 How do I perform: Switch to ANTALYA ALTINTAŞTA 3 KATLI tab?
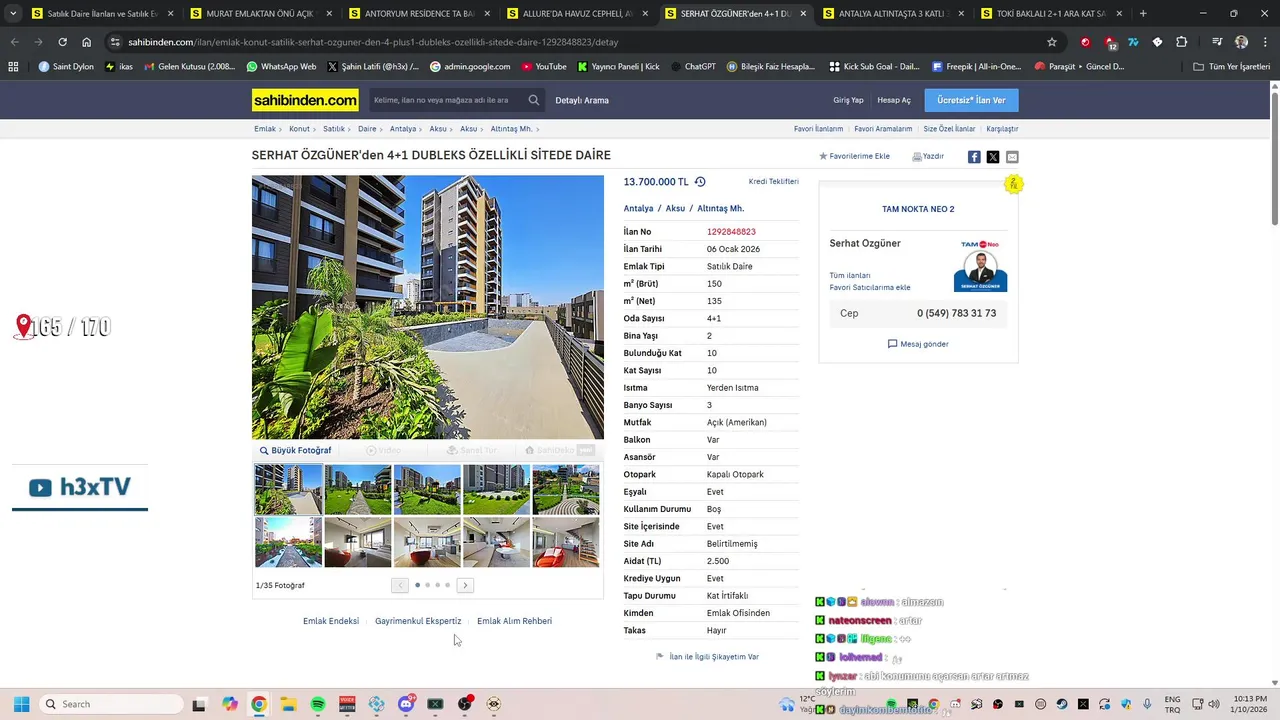[x=893, y=14]
